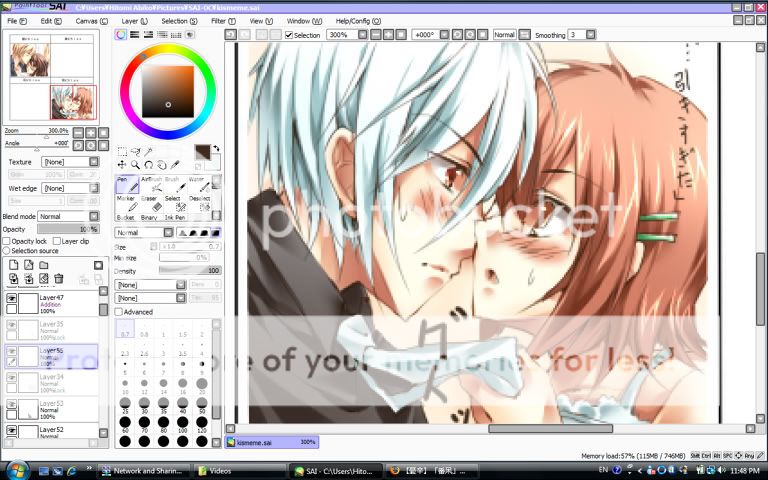Clear the selected layer
Screen dimensions: 768x480
pyautogui.click(x=44, y=279)
